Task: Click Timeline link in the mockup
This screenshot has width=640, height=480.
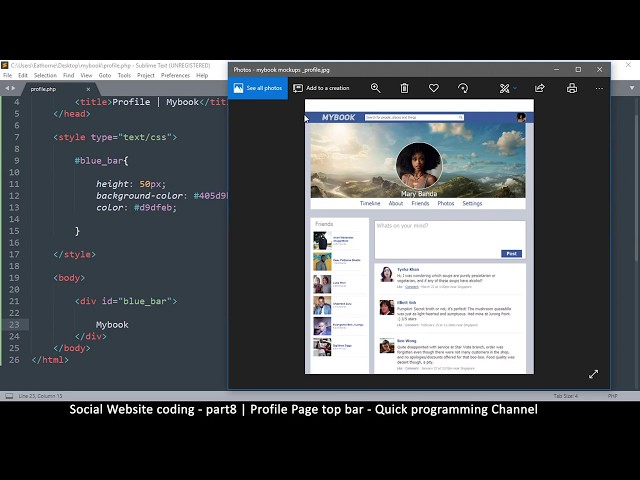Action: [x=370, y=203]
